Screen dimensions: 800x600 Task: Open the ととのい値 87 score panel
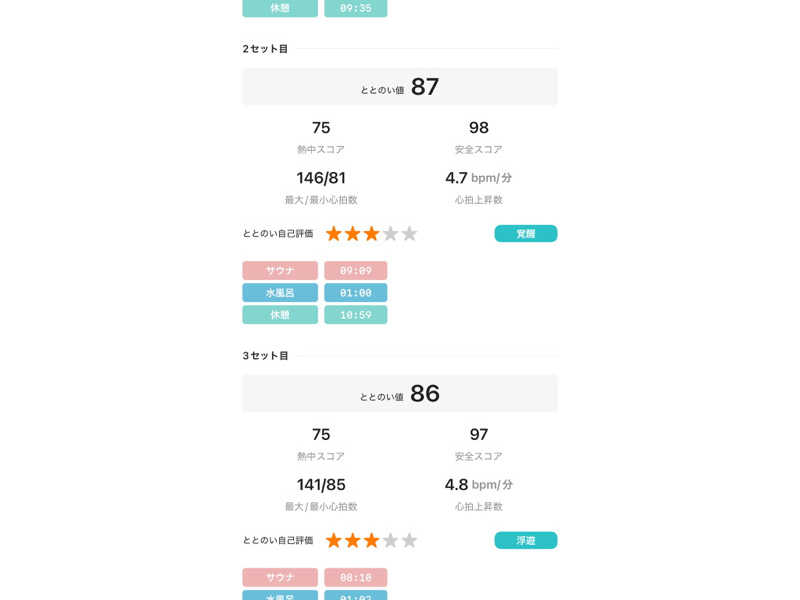[x=400, y=87]
